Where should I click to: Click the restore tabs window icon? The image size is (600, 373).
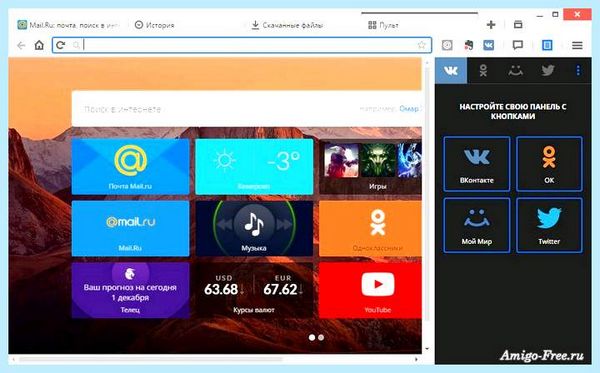pos(518,25)
